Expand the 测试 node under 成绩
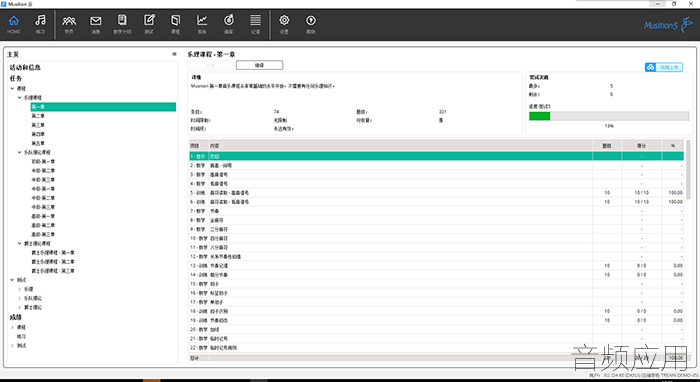The image size is (700, 382). 12,346
